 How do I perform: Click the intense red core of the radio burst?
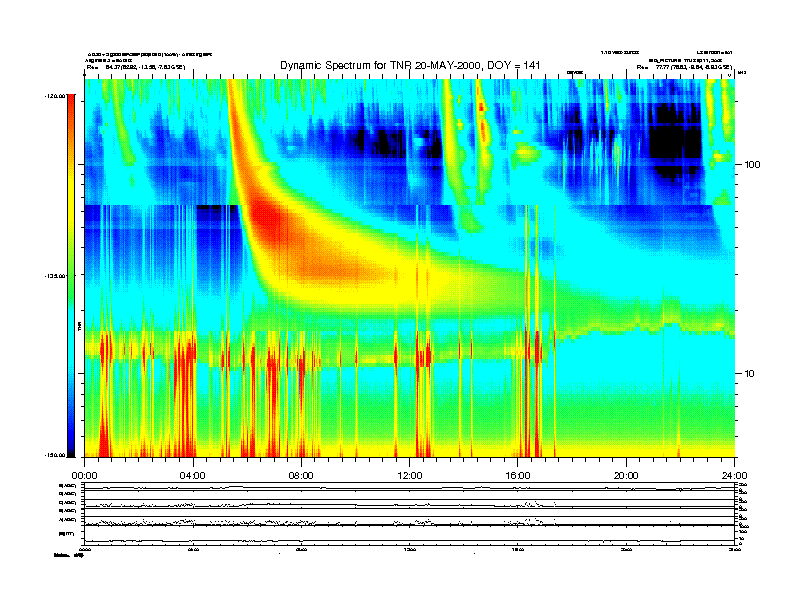click(x=268, y=217)
